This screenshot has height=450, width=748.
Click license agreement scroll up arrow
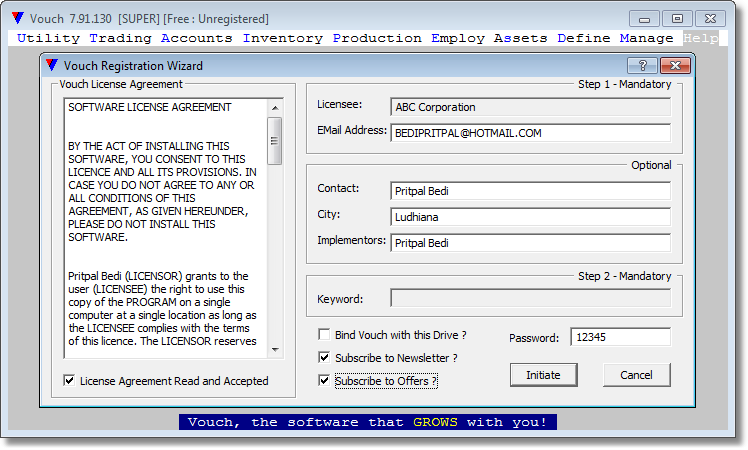[275, 108]
